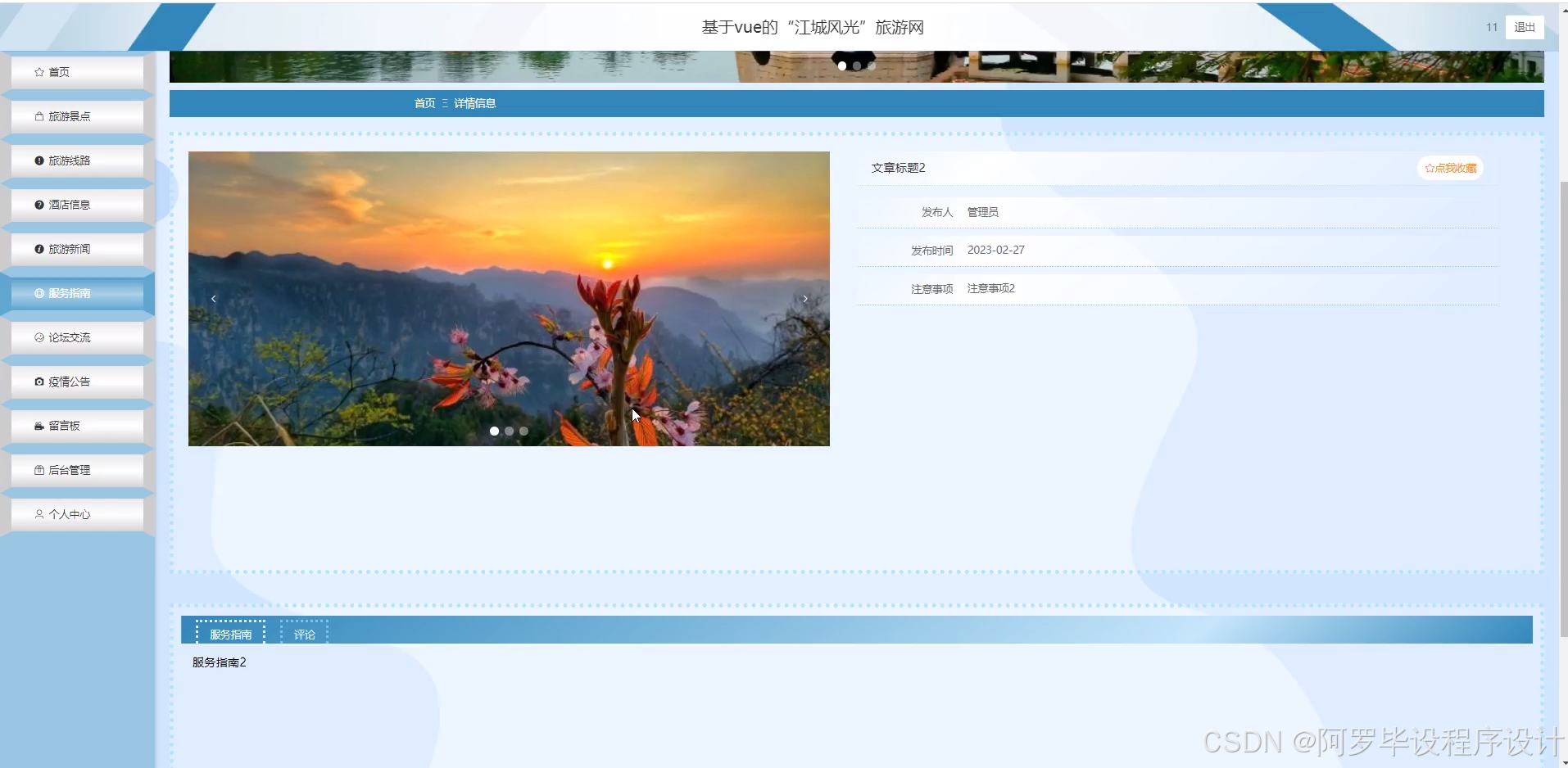Click the top banner image
The height and width of the screenshot is (768, 1568).
click(856, 66)
